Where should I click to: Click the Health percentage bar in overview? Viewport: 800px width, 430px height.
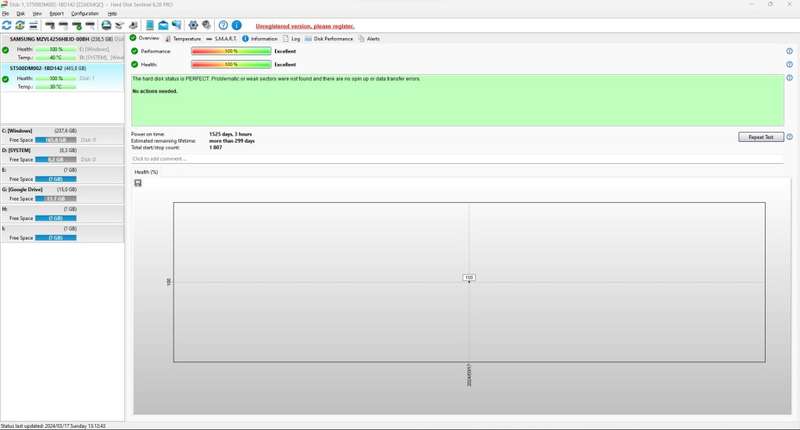coord(231,64)
